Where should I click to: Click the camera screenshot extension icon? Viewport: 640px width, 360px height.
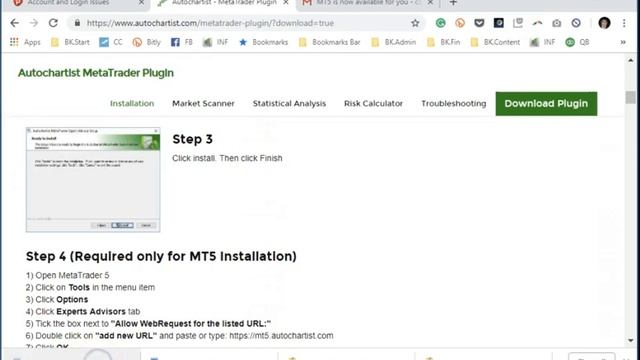point(557,23)
